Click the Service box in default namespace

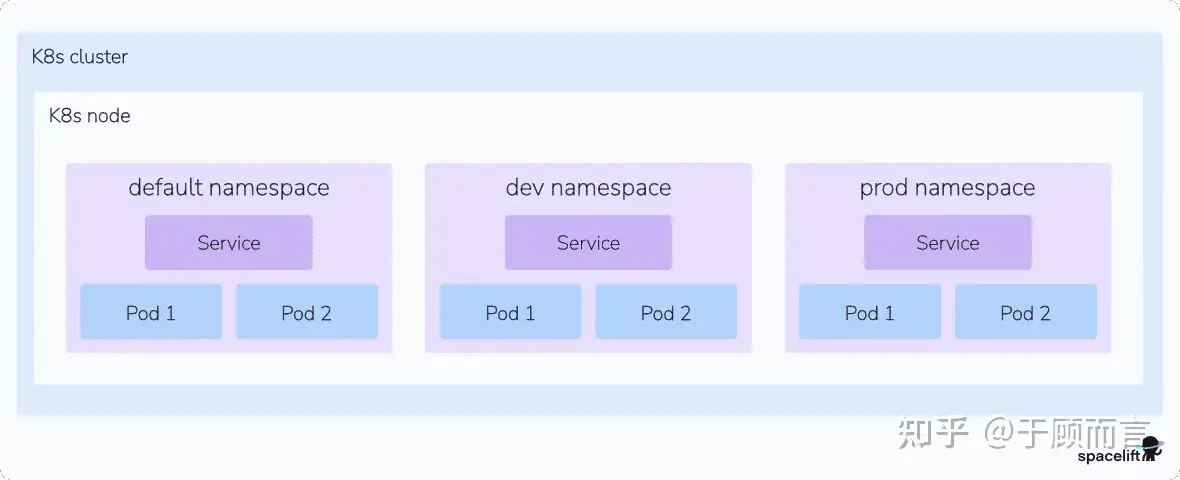coord(229,242)
